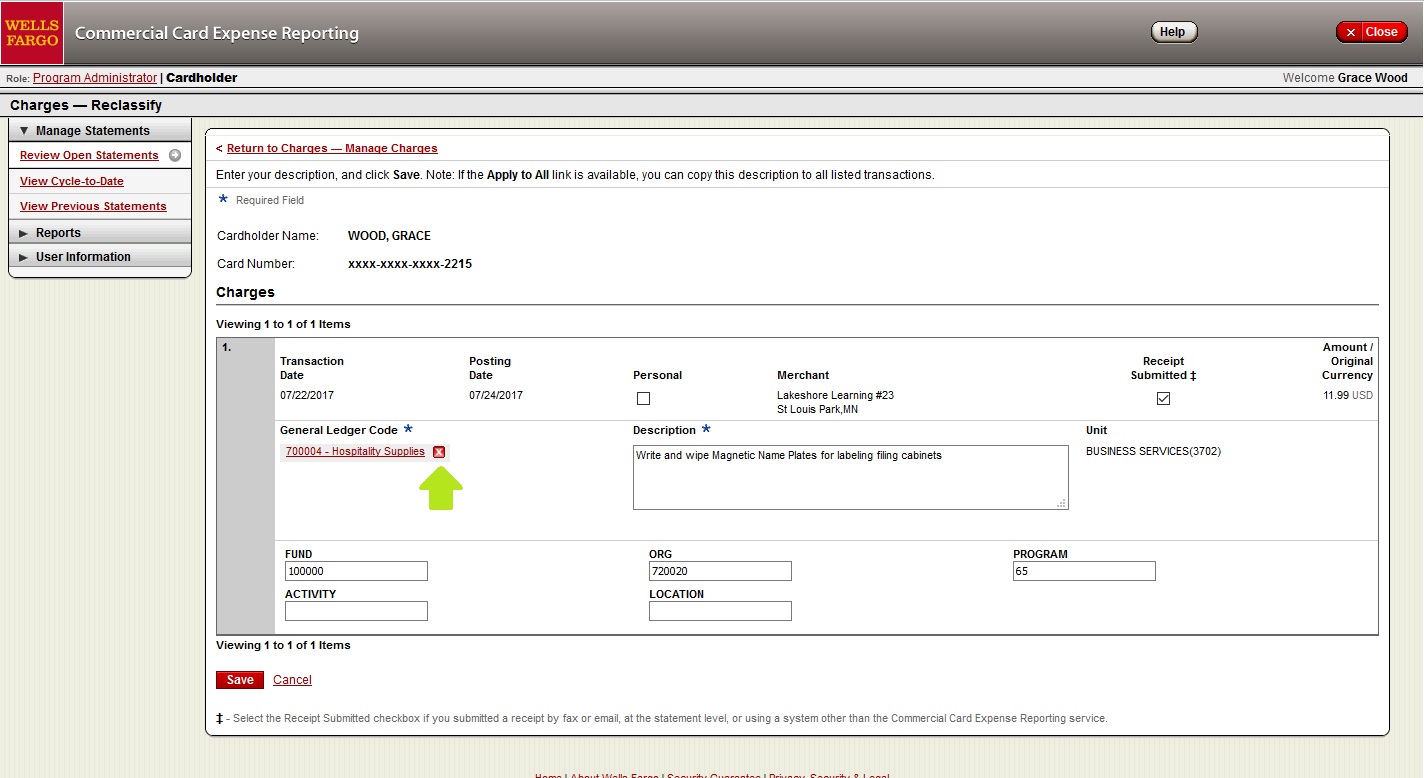Cancel the reclassify changes
This screenshot has width=1424, height=778.
pyautogui.click(x=292, y=680)
